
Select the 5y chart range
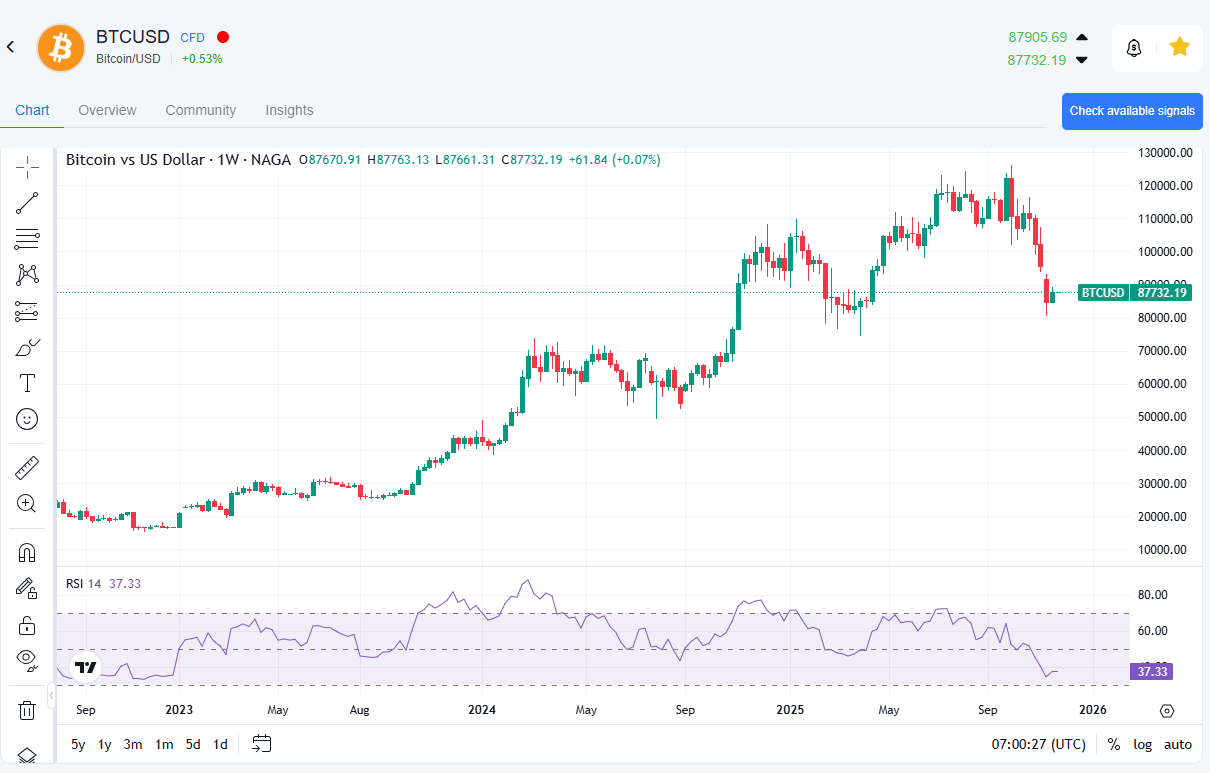(x=78, y=744)
